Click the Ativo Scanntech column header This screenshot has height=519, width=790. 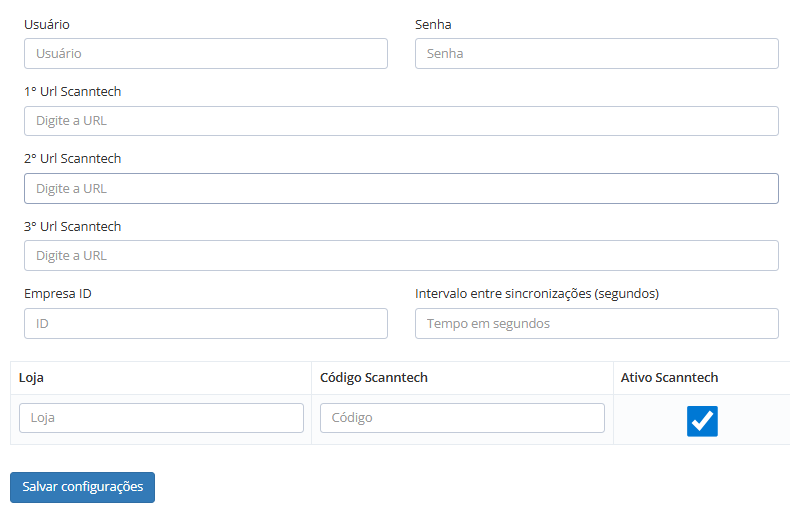(669, 378)
